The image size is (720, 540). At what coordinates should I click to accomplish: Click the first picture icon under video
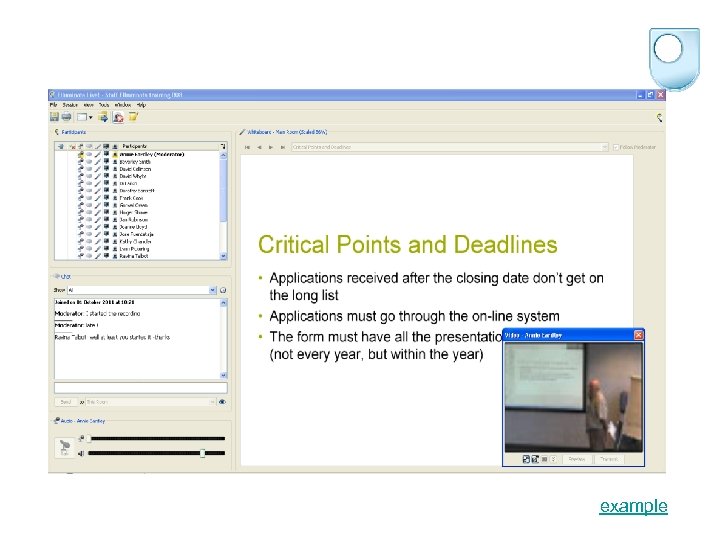527,459
